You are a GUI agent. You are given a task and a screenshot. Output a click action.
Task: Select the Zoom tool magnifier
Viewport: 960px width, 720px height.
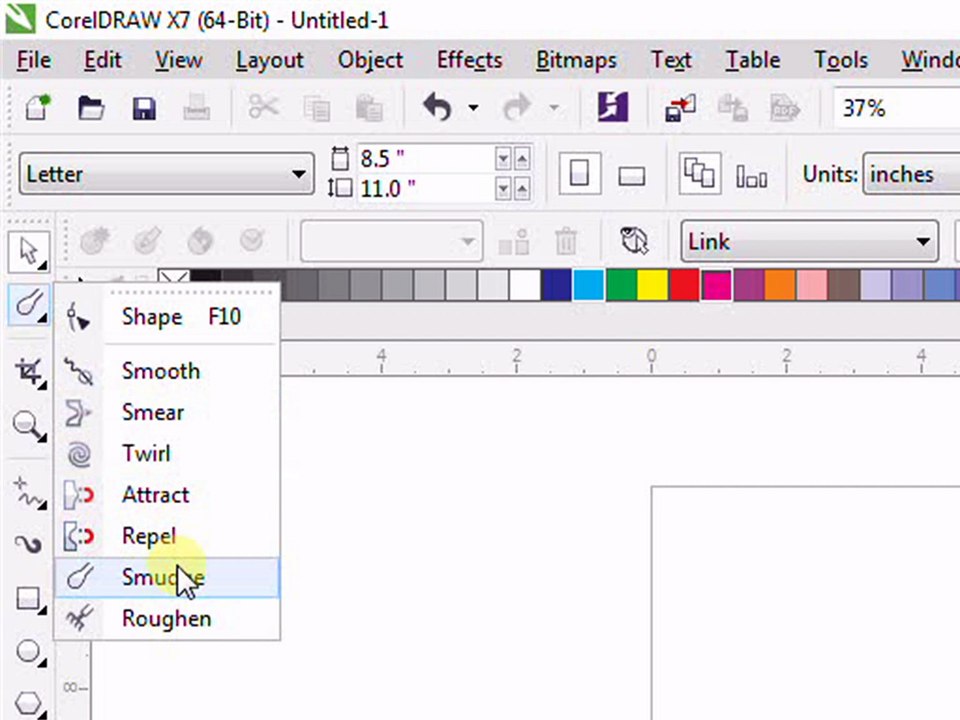29,426
